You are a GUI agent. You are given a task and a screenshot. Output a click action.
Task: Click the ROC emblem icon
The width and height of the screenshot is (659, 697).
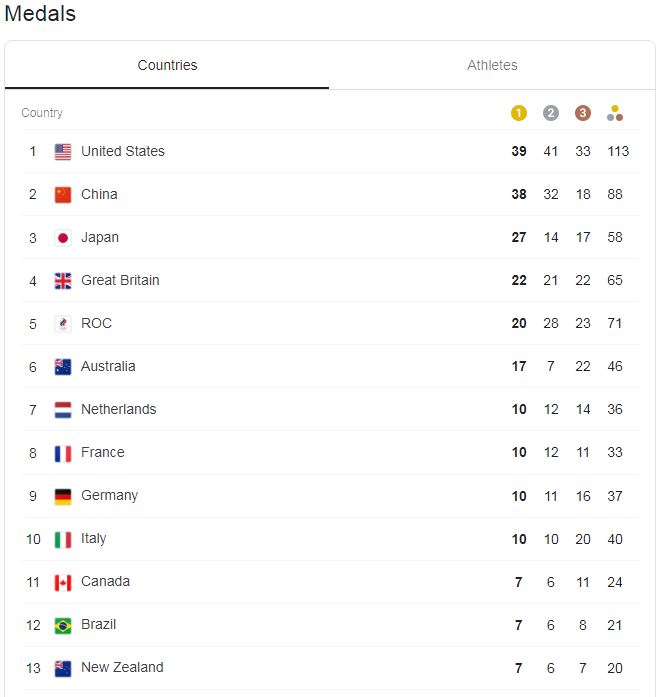tap(63, 324)
